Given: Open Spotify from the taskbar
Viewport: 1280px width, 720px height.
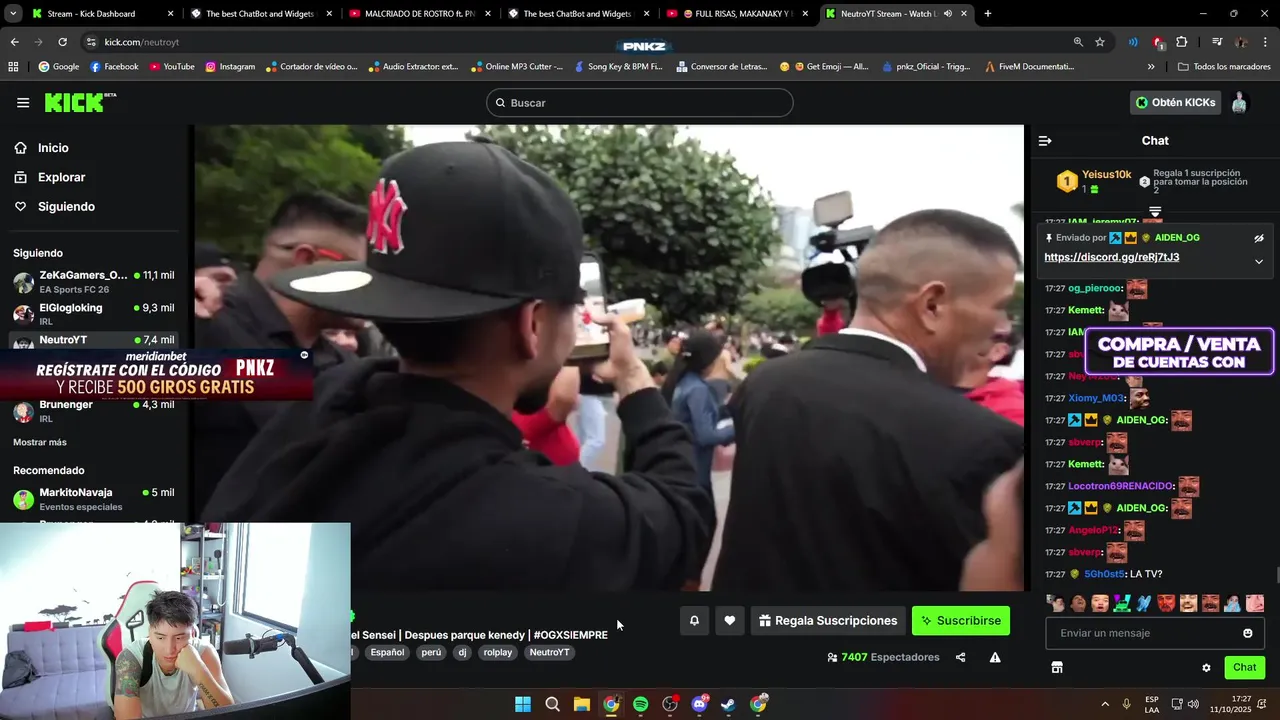Looking at the screenshot, I should pyautogui.click(x=641, y=704).
